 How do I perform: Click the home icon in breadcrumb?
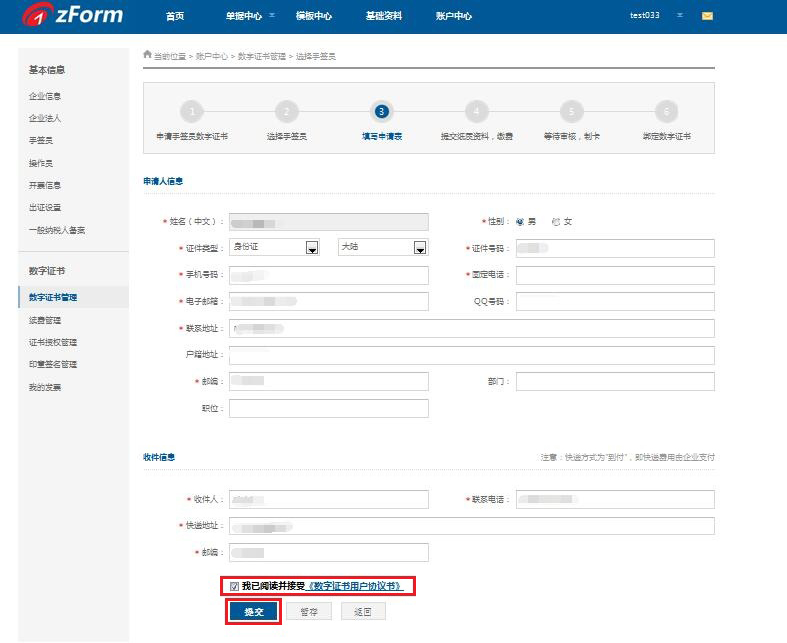[x=148, y=56]
